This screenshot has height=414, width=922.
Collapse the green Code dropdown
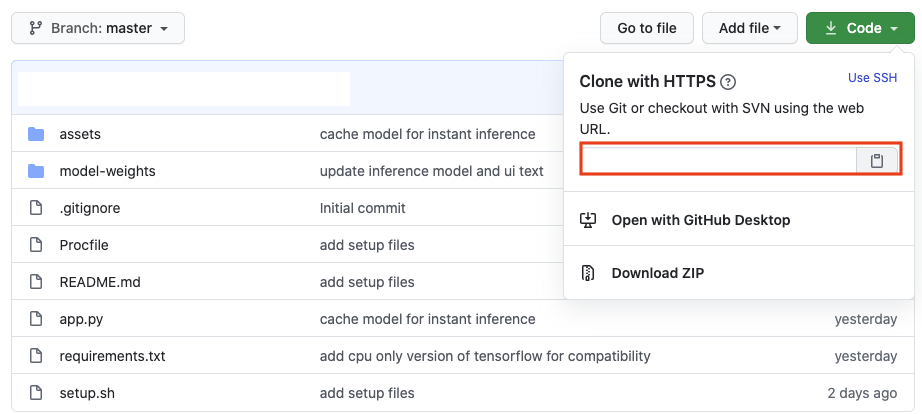[860, 28]
